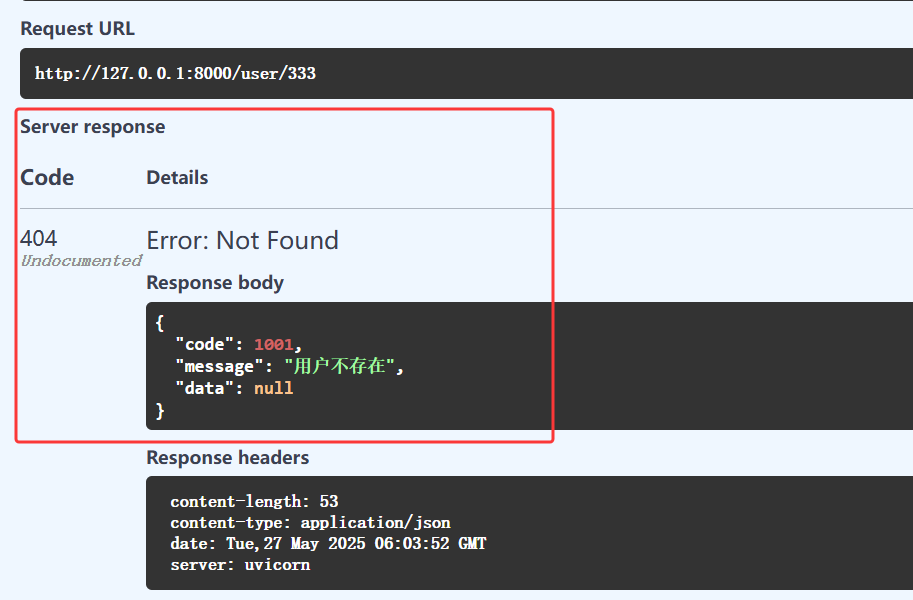Image resolution: width=913 pixels, height=600 pixels.
Task: Click the content-type: application/json header line
Action: coord(310,523)
